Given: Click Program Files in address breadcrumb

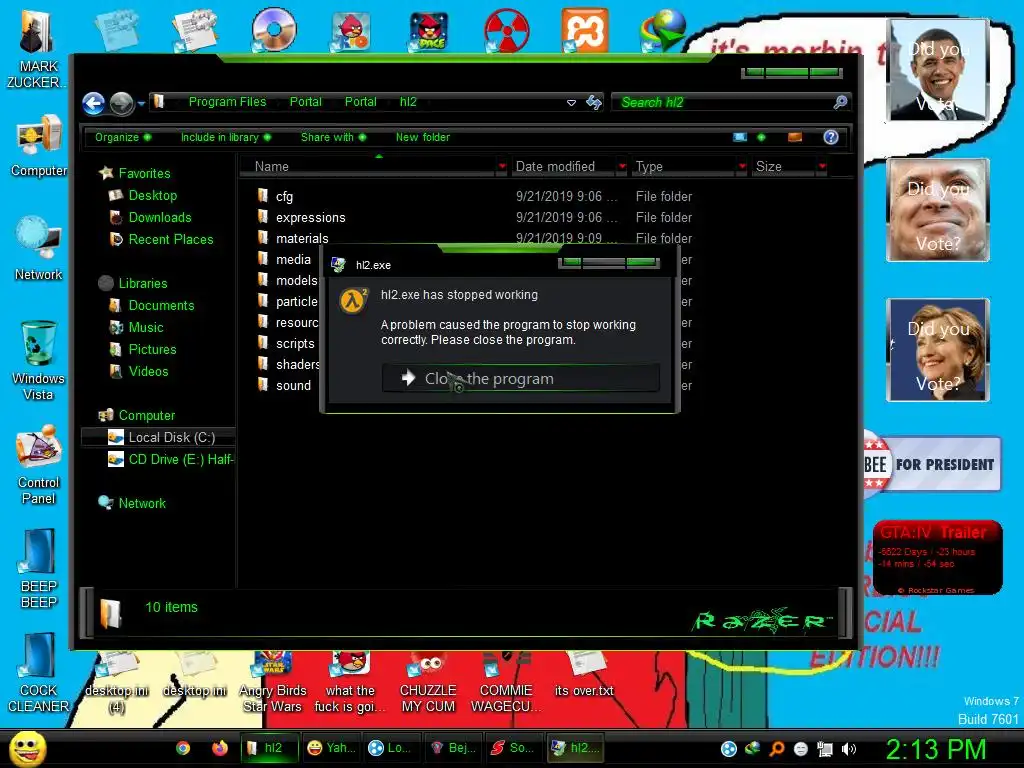Looking at the screenshot, I should click(x=227, y=102).
